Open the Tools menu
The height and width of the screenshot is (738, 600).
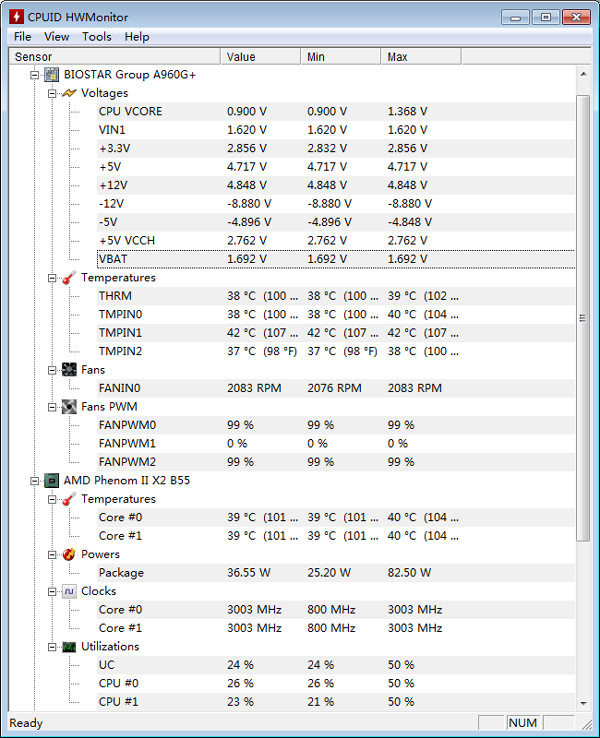[x=96, y=37]
